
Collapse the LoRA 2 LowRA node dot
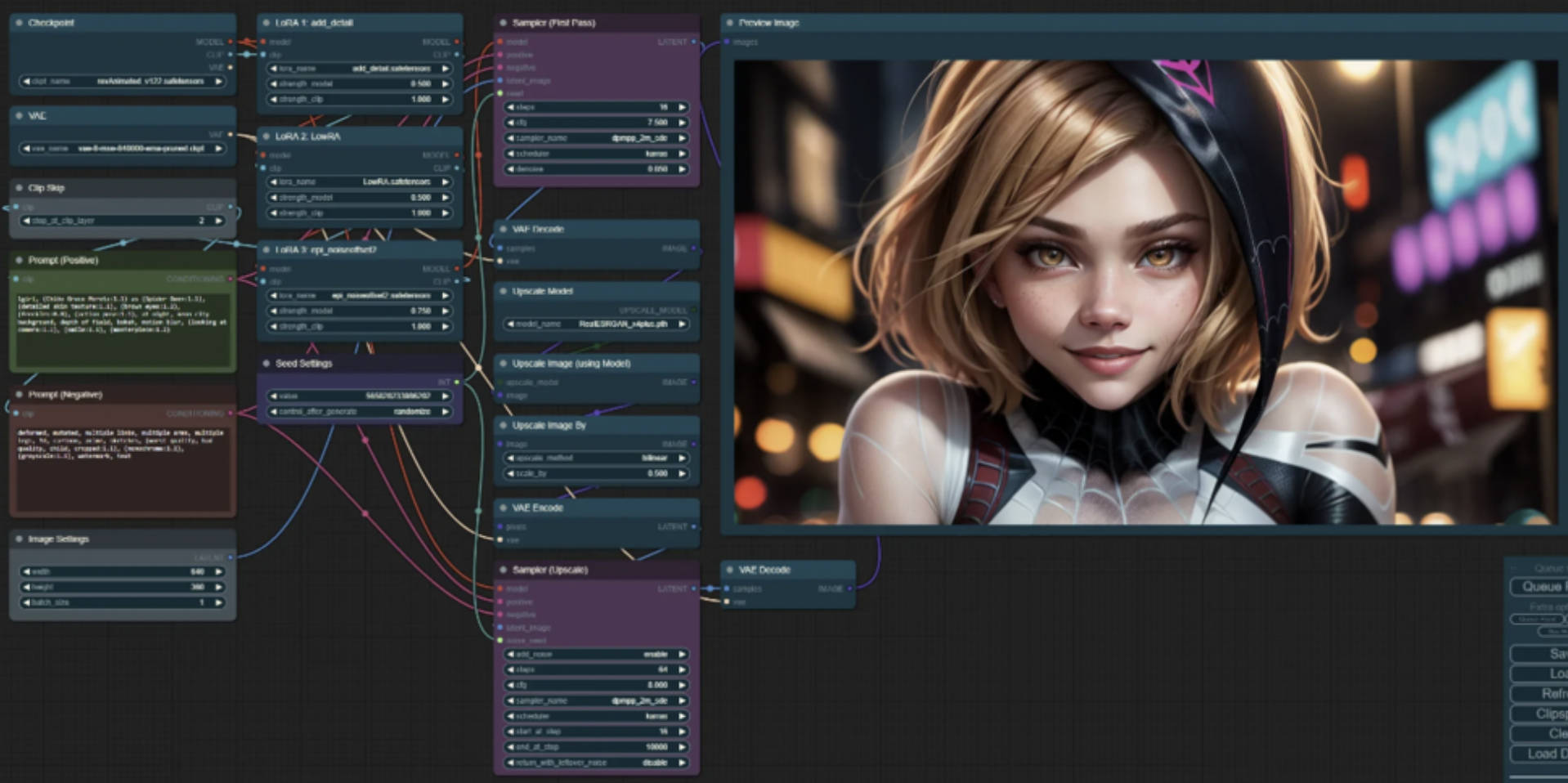point(266,136)
